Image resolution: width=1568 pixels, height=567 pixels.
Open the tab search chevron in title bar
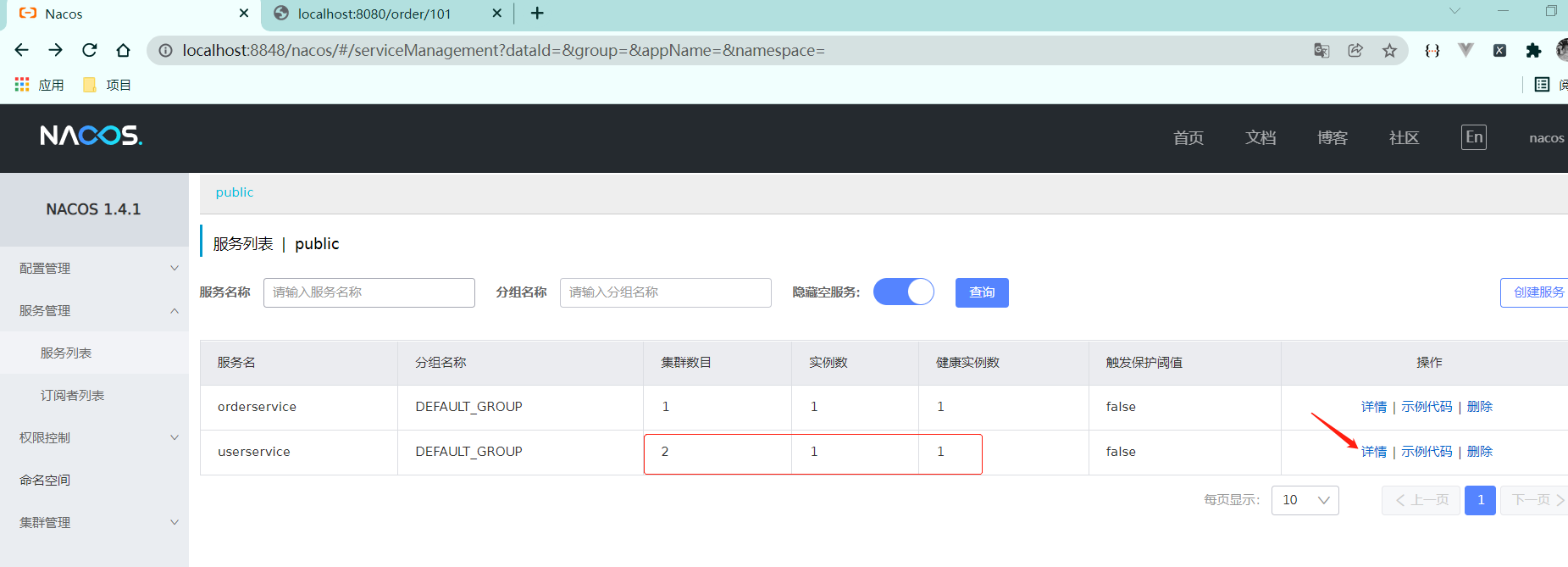point(1454,11)
